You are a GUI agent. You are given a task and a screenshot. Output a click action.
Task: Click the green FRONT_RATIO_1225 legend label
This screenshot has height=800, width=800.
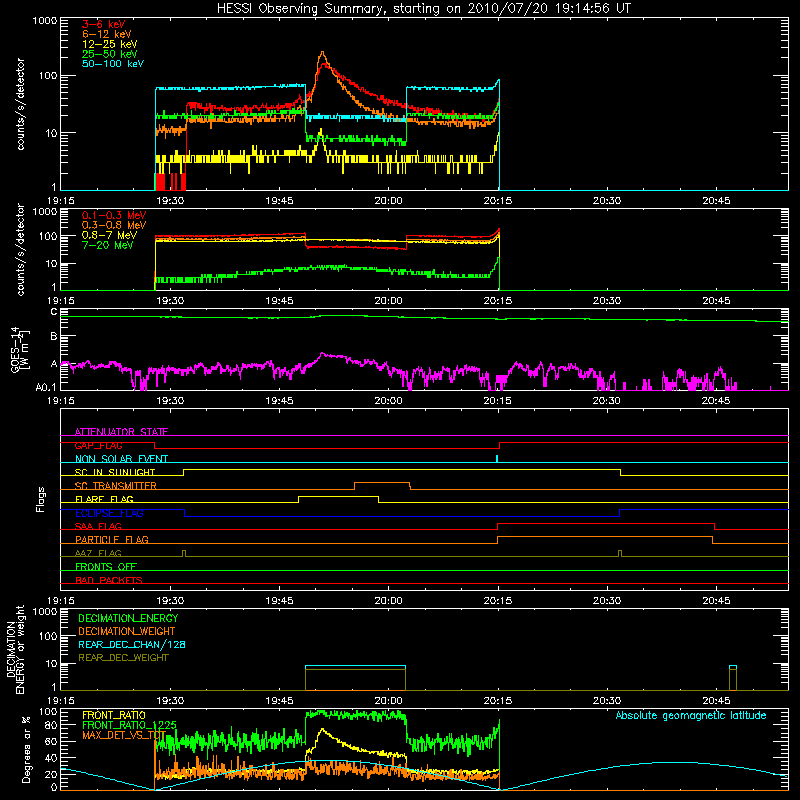(x=129, y=725)
